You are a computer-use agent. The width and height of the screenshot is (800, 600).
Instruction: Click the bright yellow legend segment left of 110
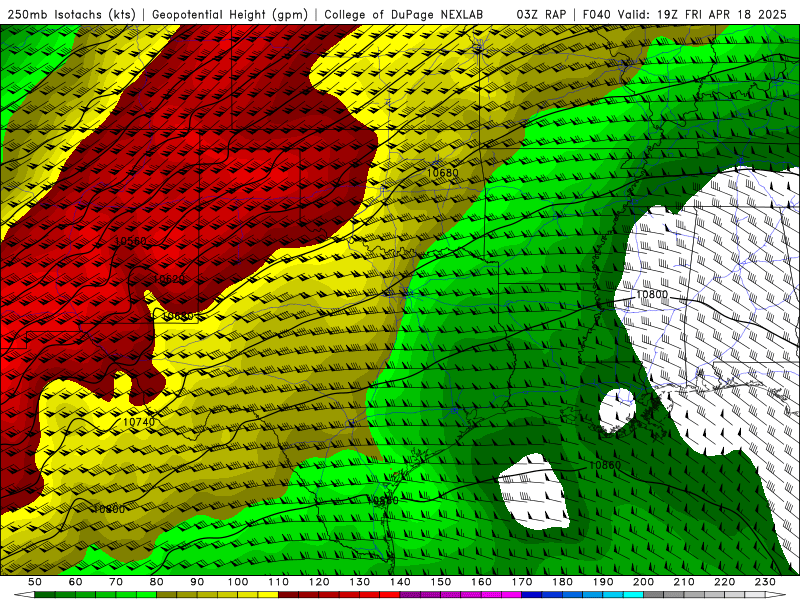268,595
